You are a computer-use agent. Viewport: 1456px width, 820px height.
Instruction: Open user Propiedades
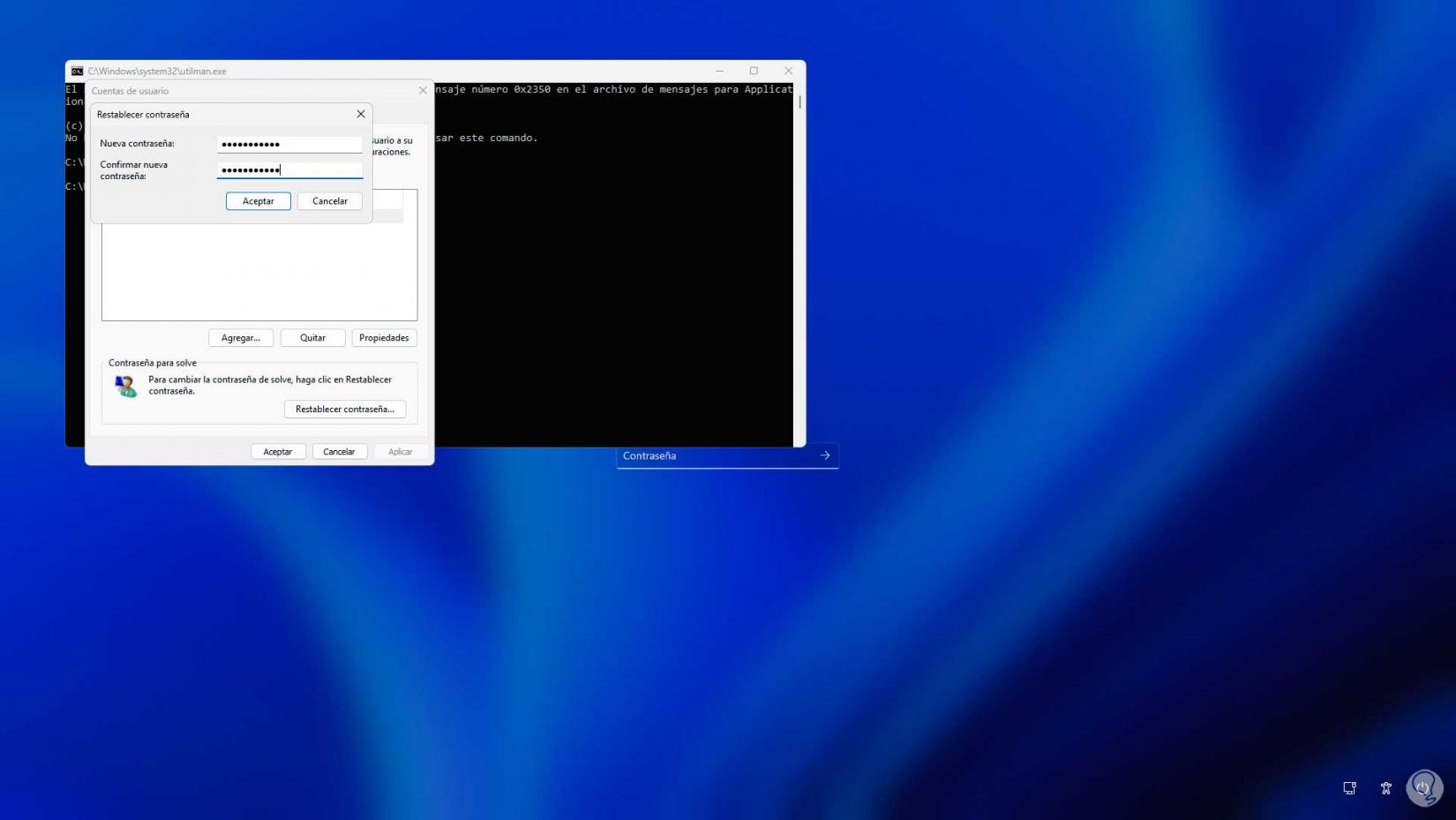tap(384, 338)
